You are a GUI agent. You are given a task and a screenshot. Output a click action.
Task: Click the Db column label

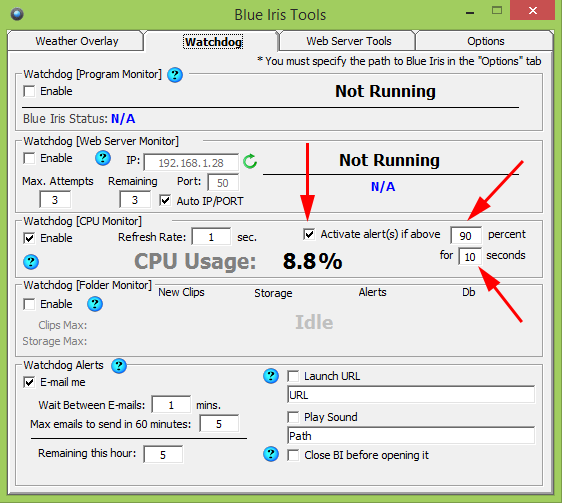(x=468, y=292)
